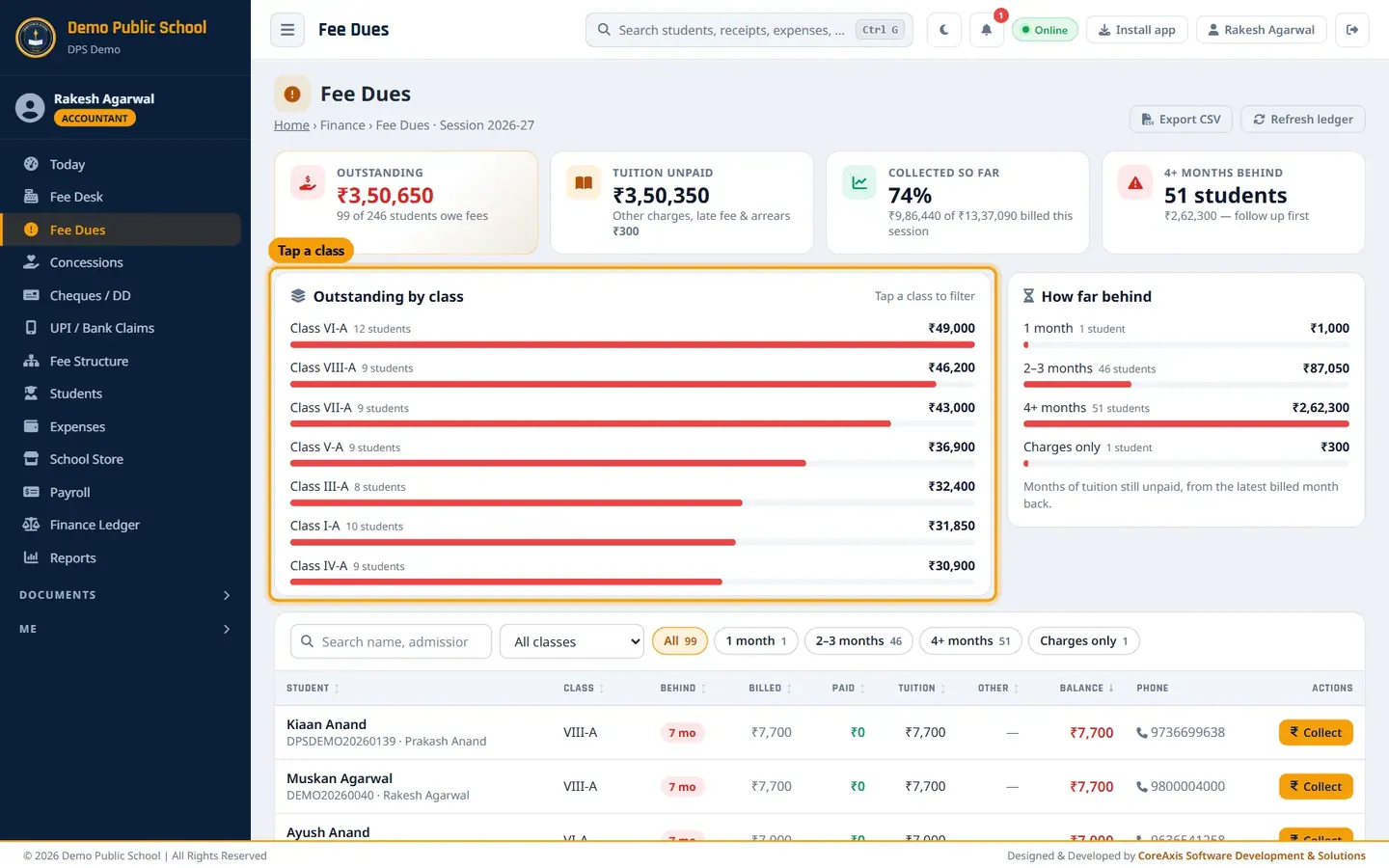The height and width of the screenshot is (868, 1389).
Task: Select the All 99 filter chip
Action: (680, 641)
